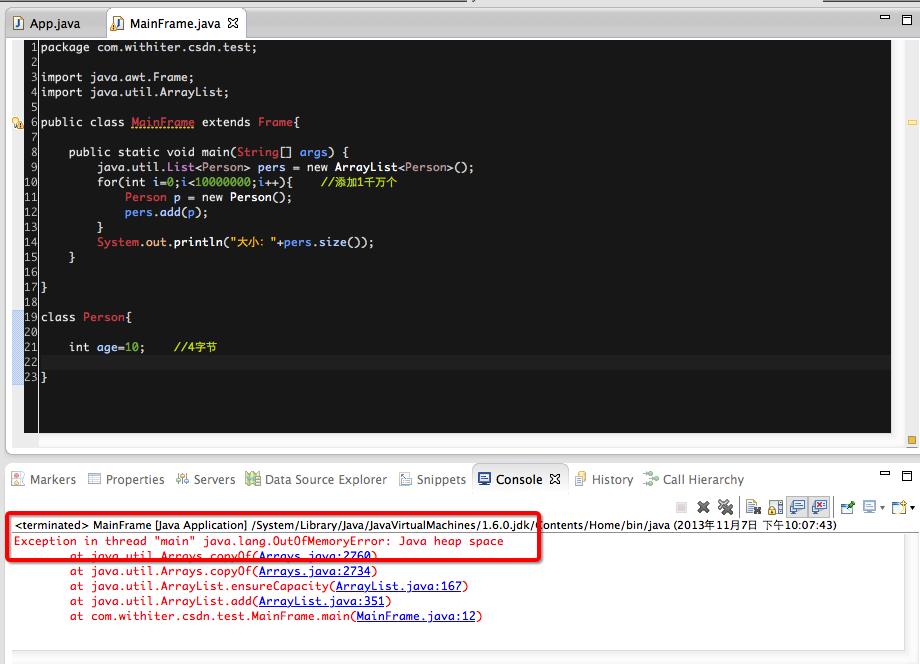The image size is (920, 664).
Task: Pin the console with the pushpin icon
Action: [847, 507]
